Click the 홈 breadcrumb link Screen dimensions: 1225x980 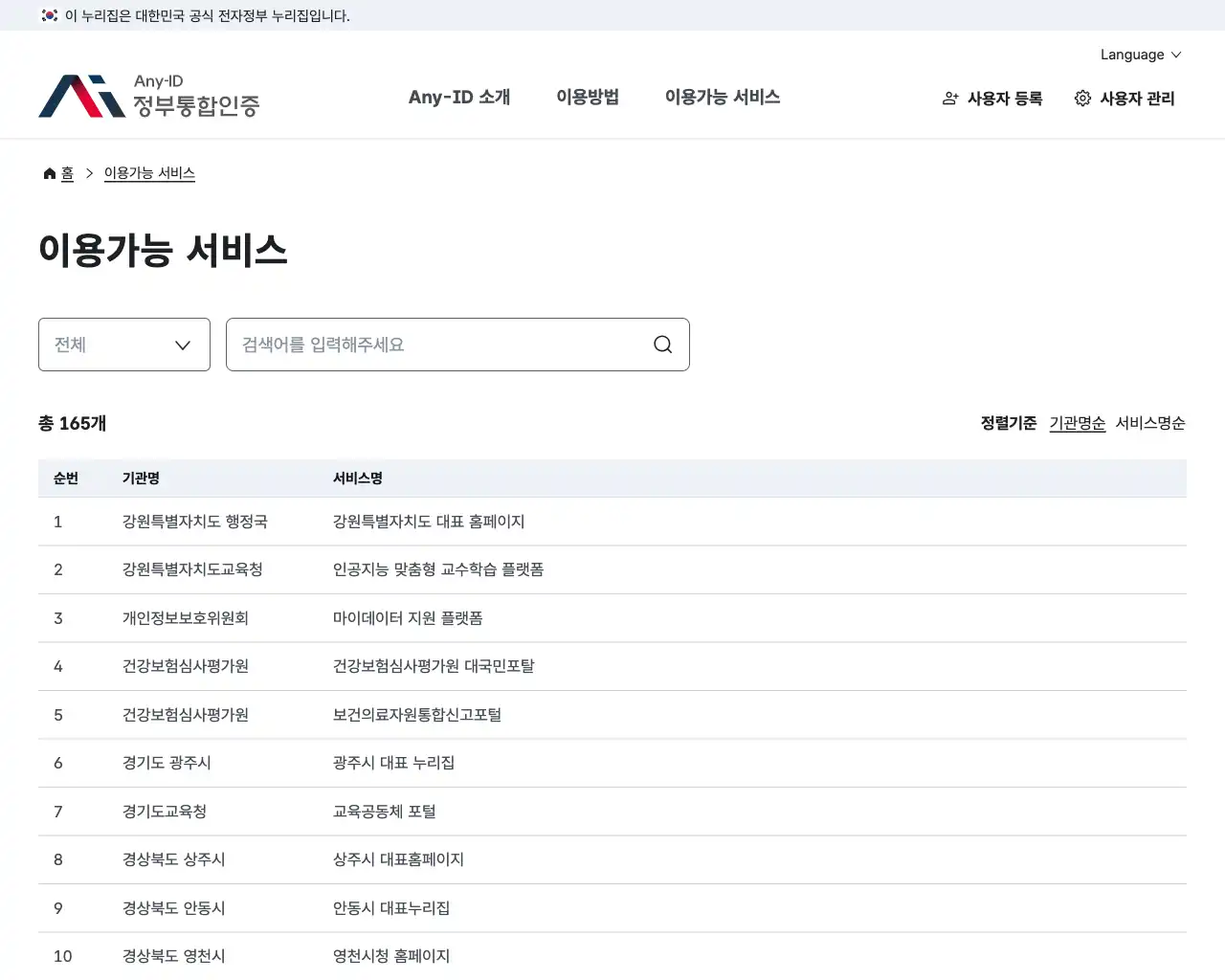pyautogui.click(x=67, y=173)
